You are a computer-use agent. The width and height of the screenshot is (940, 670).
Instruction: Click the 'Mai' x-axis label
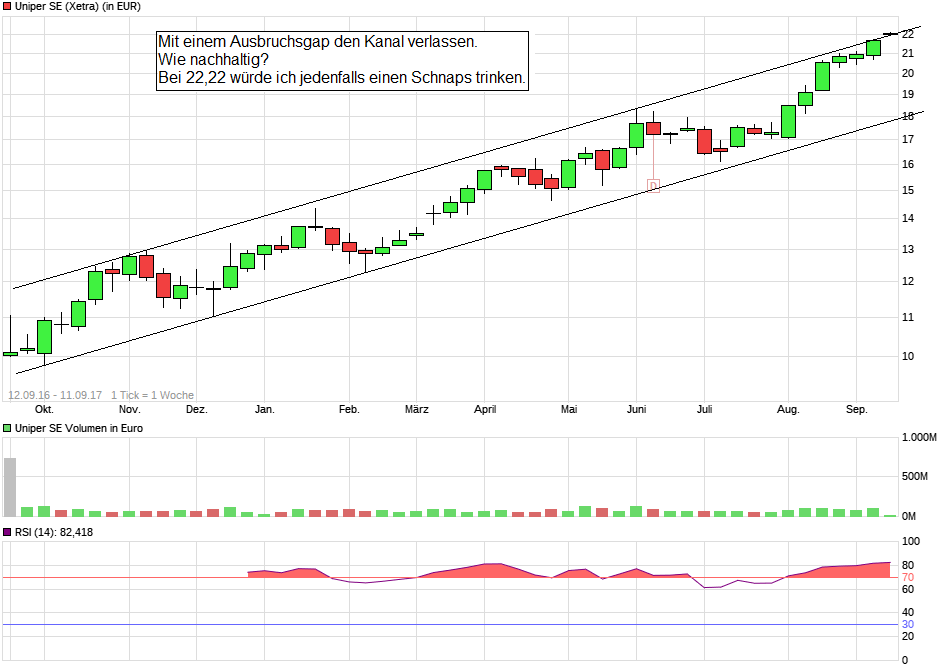pyautogui.click(x=569, y=409)
